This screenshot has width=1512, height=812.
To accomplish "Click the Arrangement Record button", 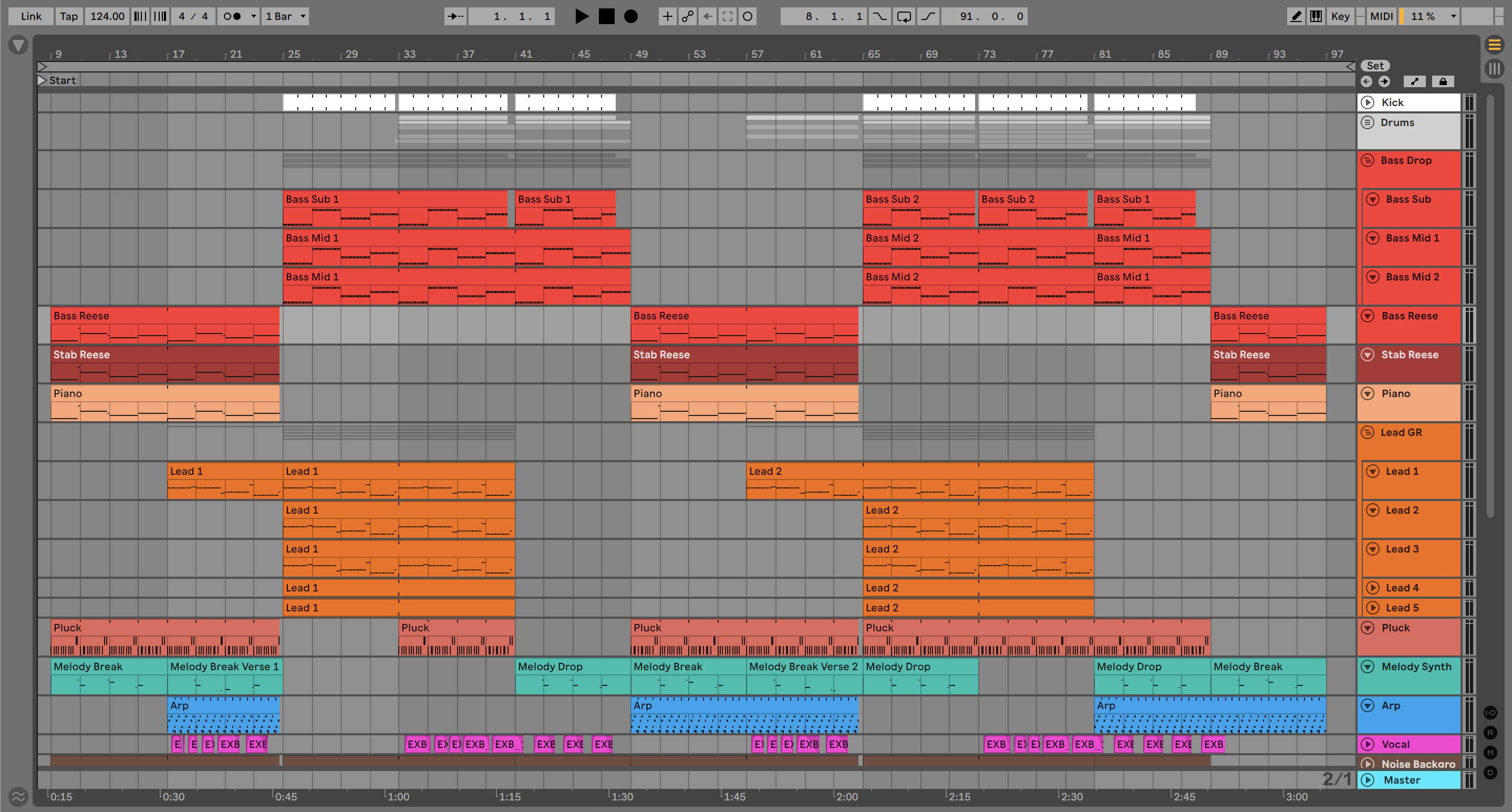I will point(630,16).
